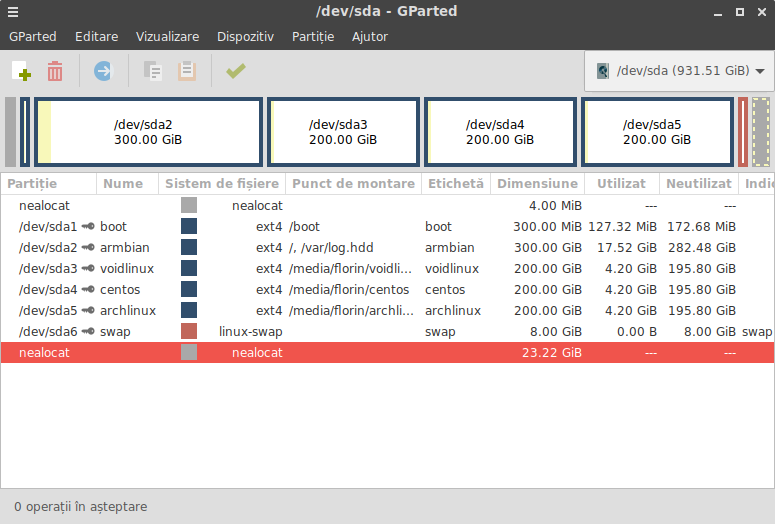Click the Paste partition clipboard icon
The image size is (775, 524).
tap(187, 71)
